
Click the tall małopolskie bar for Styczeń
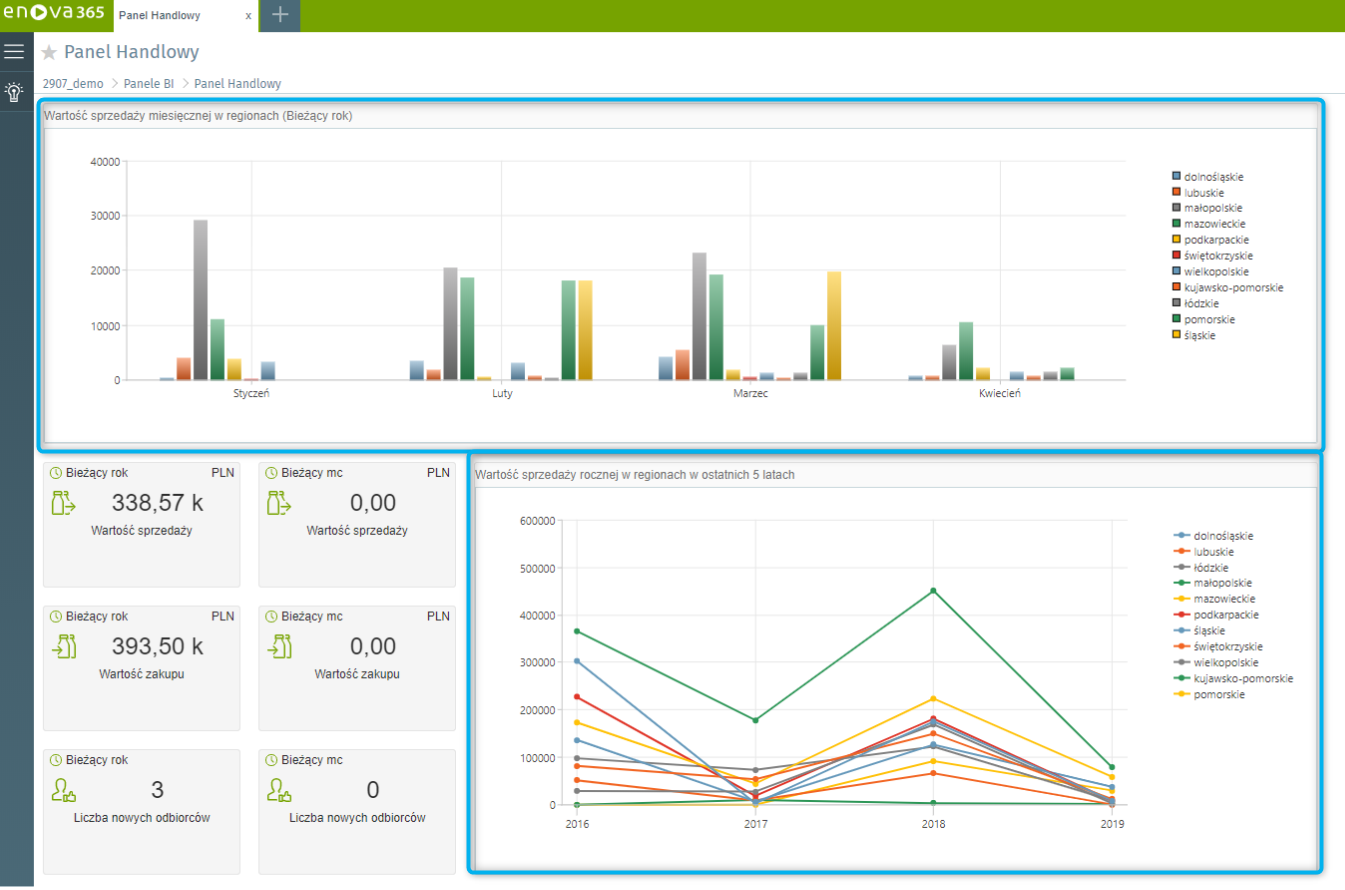[x=201, y=300]
